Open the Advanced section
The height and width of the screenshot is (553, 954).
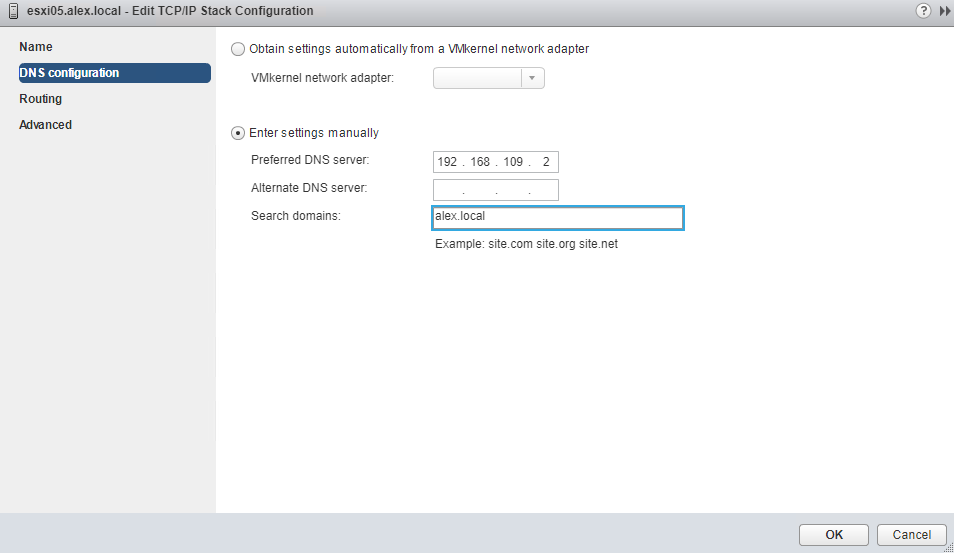tap(46, 125)
